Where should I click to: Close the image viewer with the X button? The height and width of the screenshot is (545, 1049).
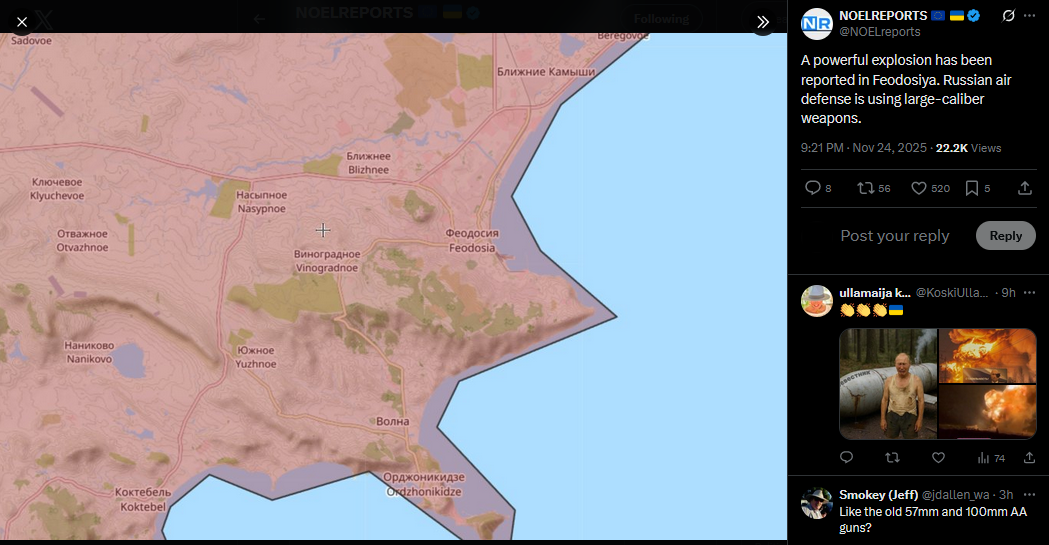(x=22, y=22)
